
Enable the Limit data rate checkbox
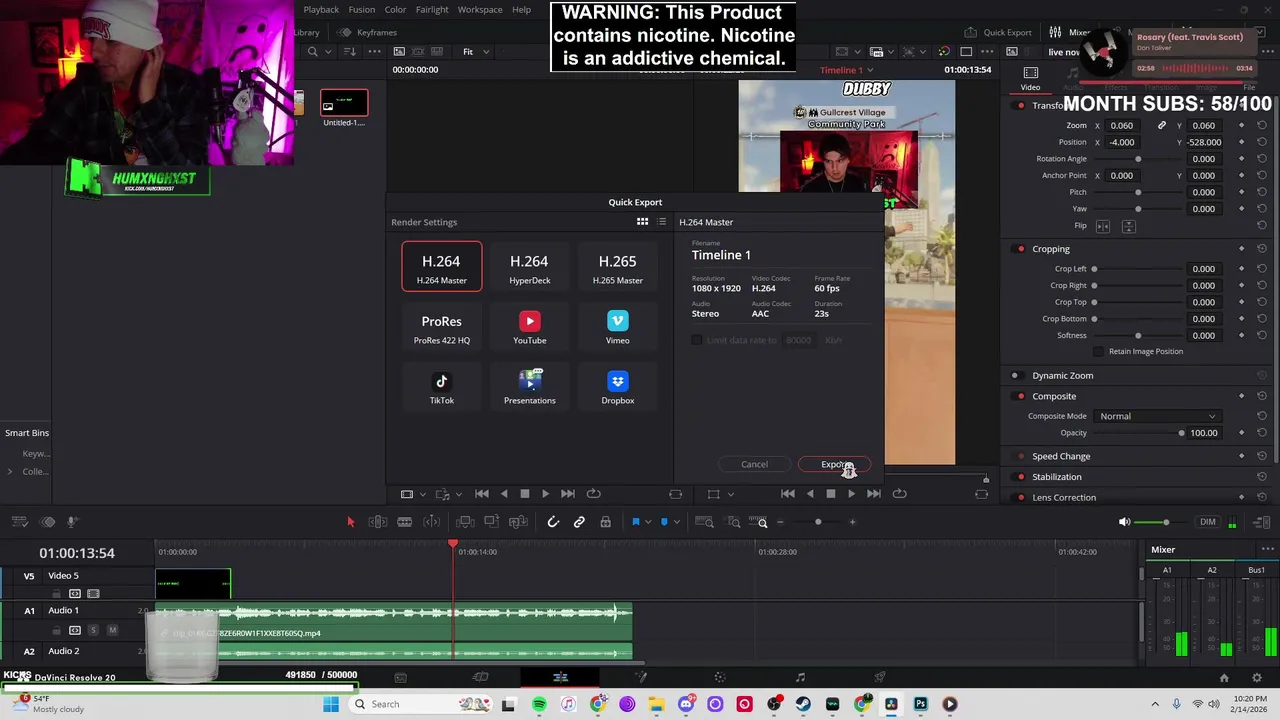click(697, 340)
